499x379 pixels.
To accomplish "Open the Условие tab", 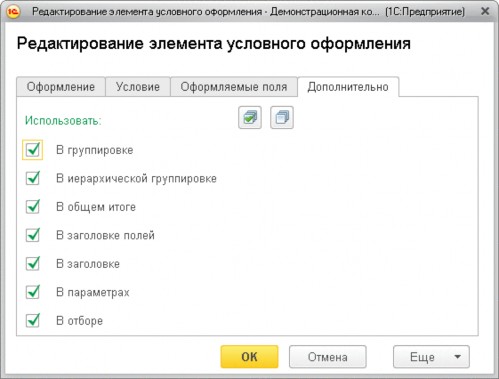I will click(138, 87).
